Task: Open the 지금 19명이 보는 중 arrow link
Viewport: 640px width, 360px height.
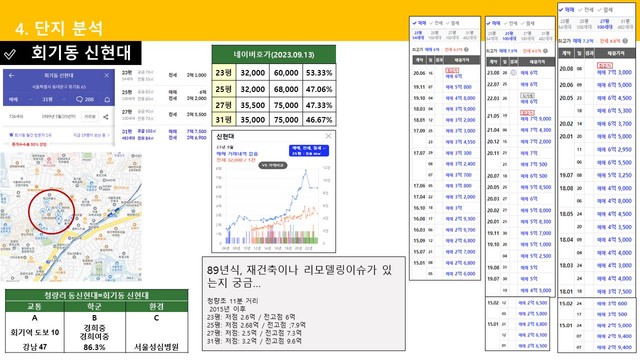Action: pyautogui.click(x=92, y=135)
